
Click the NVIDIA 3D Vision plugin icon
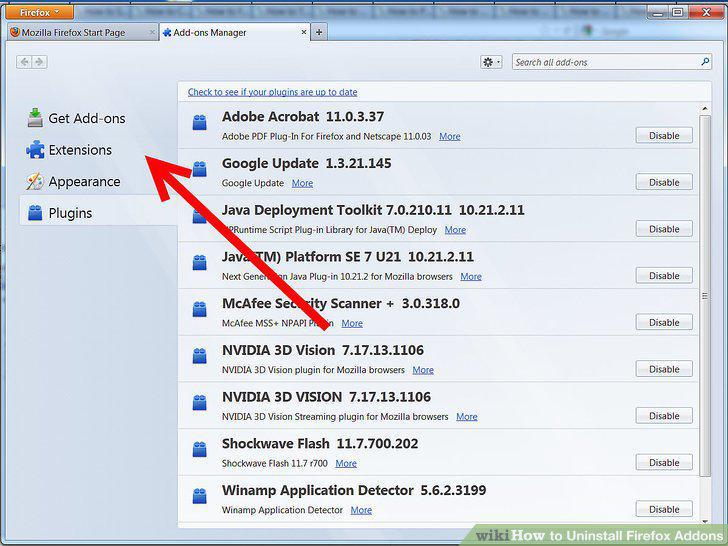point(200,356)
